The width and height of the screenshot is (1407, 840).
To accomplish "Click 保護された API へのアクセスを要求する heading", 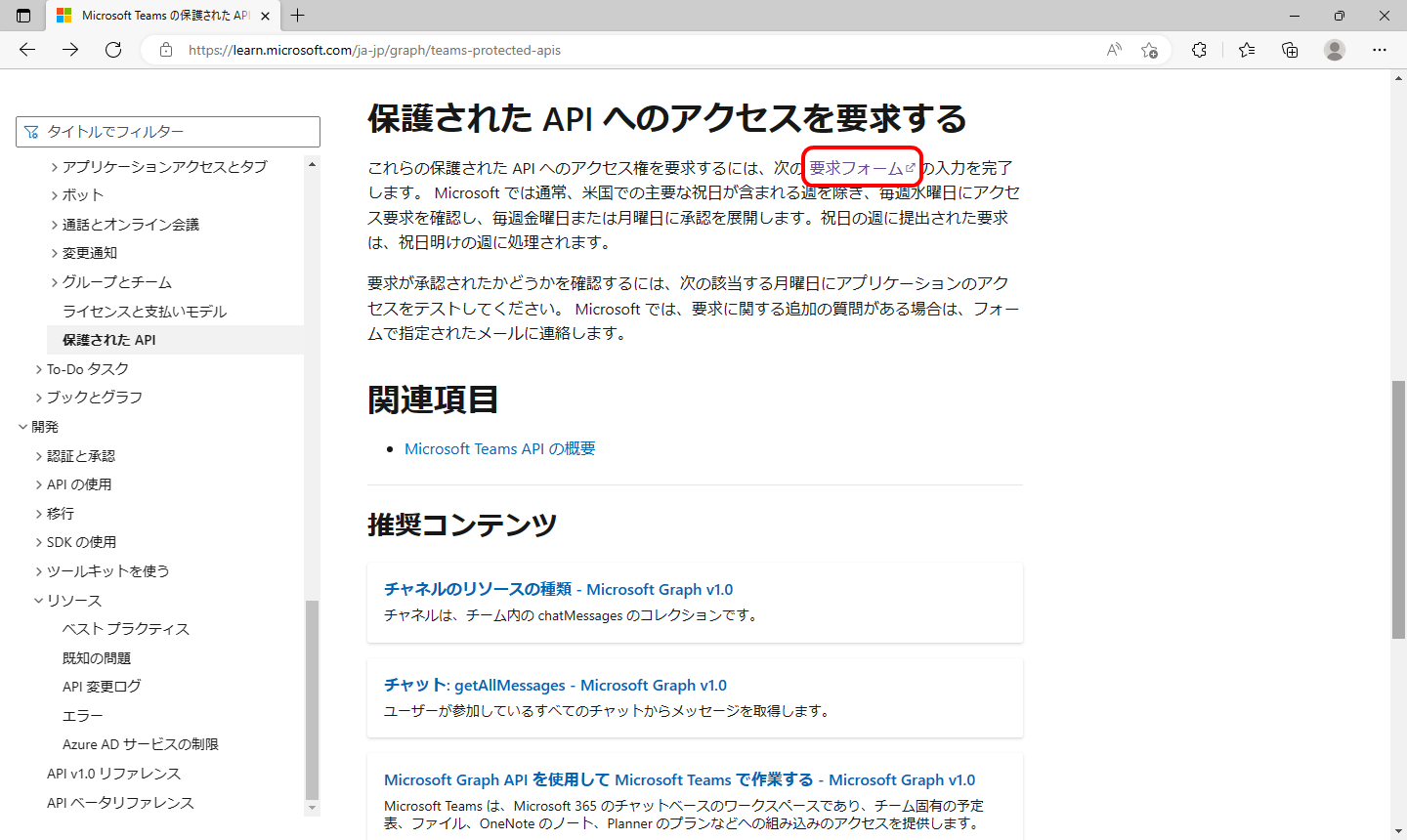I will 667,118.
